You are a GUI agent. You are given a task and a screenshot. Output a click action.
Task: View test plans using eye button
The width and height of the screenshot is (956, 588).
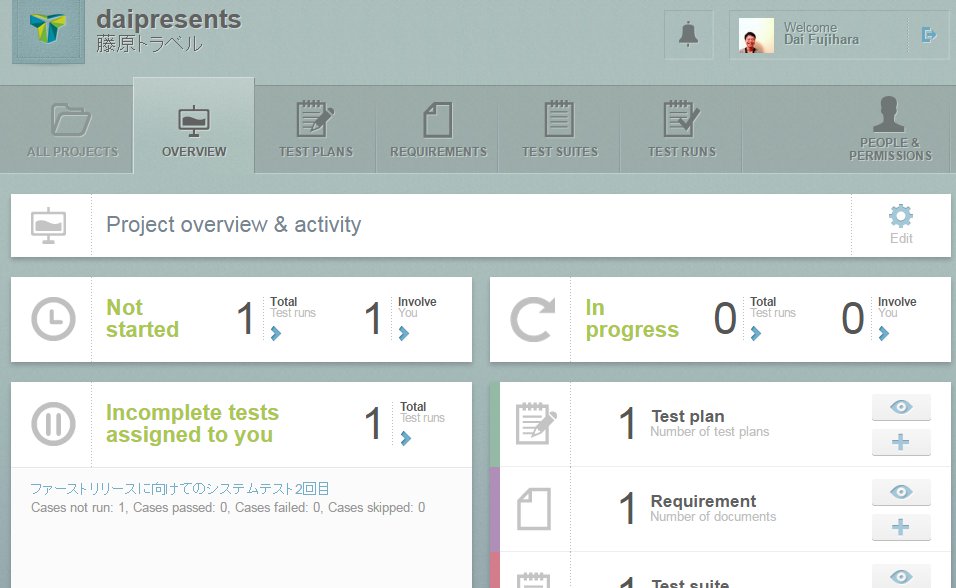click(900, 408)
